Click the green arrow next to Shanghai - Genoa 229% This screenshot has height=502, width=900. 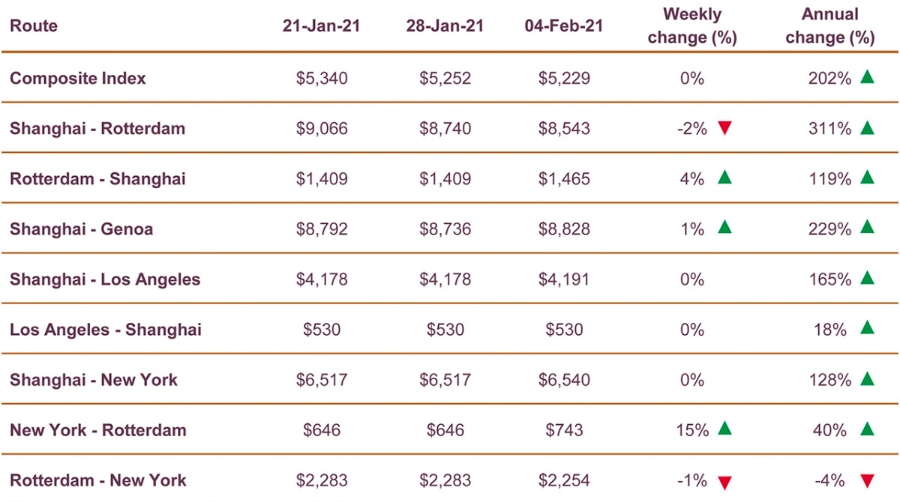(867, 227)
